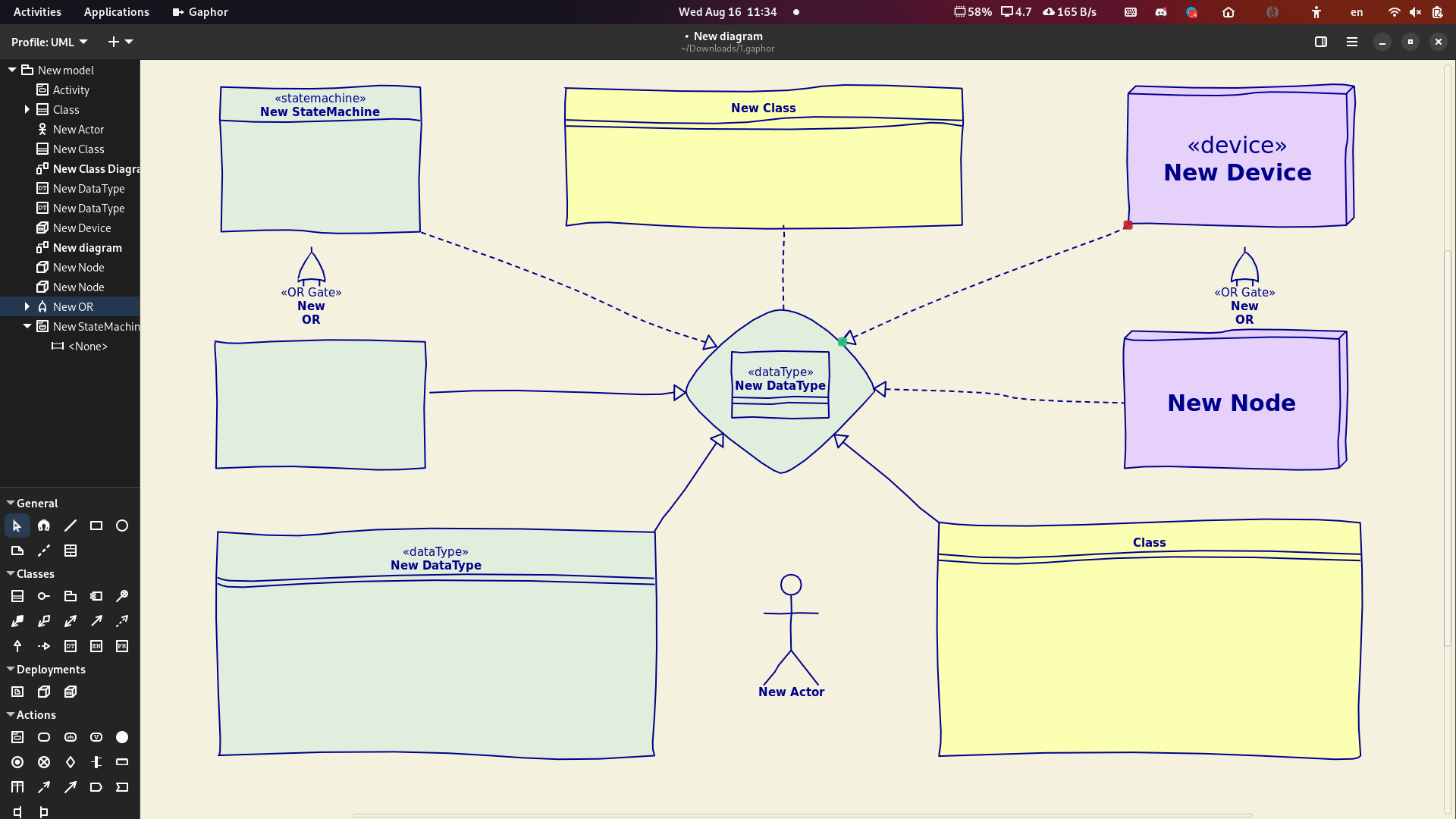Select the table insert tool

(70, 551)
